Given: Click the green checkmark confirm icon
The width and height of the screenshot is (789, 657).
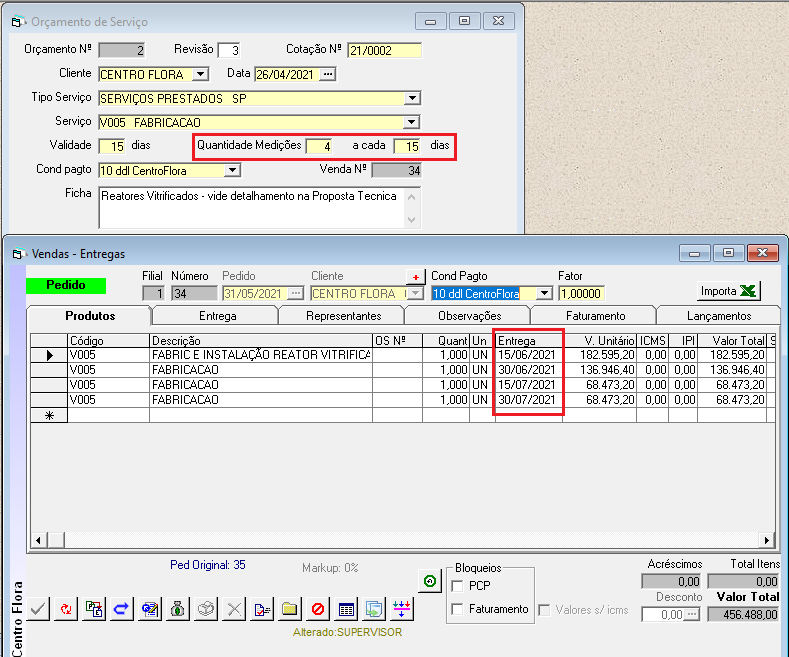Looking at the screenshot, I should pos(37,608).
